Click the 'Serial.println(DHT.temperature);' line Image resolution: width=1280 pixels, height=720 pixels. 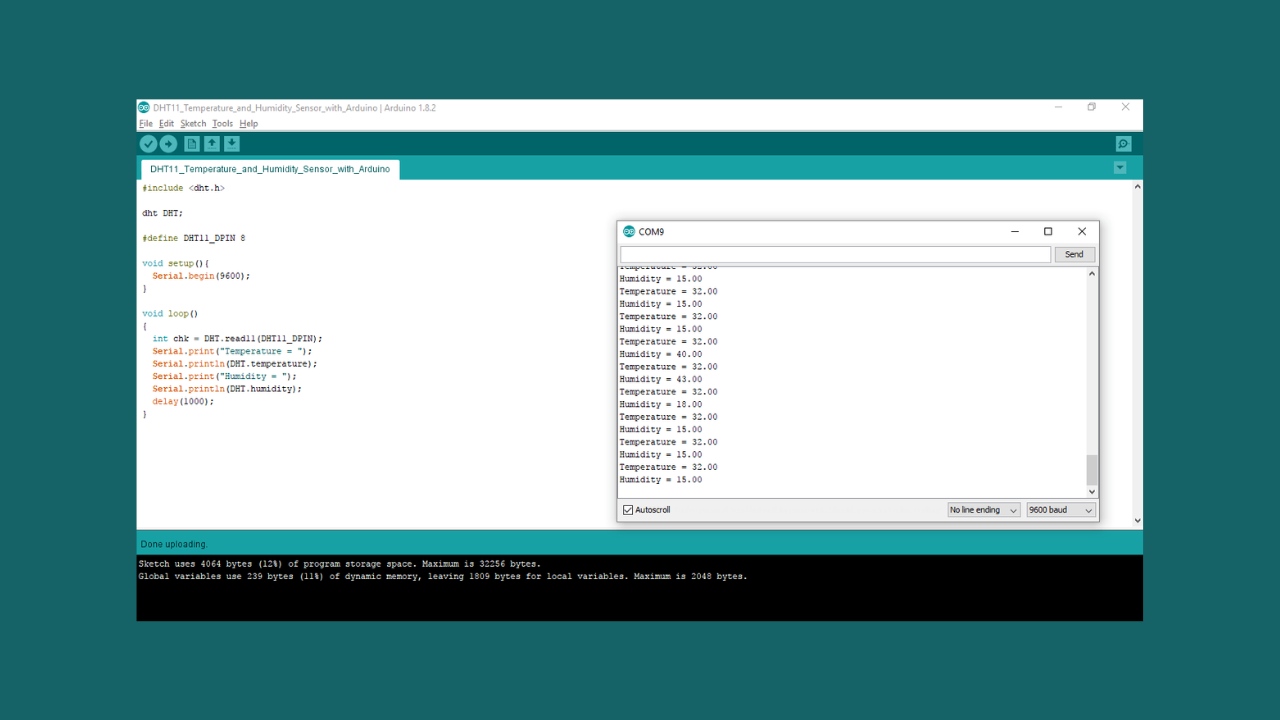click(235, 364)
